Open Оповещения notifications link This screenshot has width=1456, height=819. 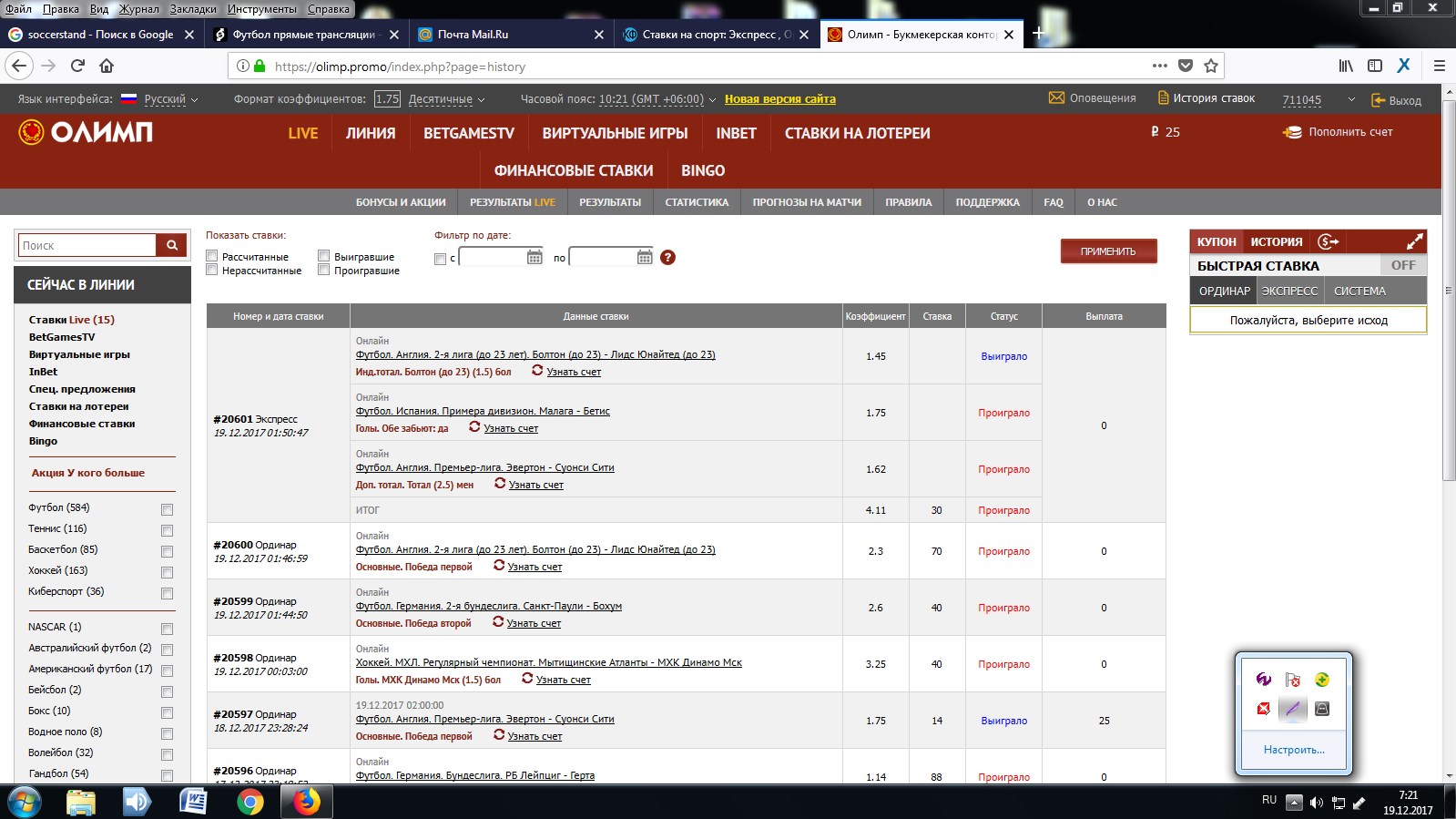click(x=1093, y=98)
